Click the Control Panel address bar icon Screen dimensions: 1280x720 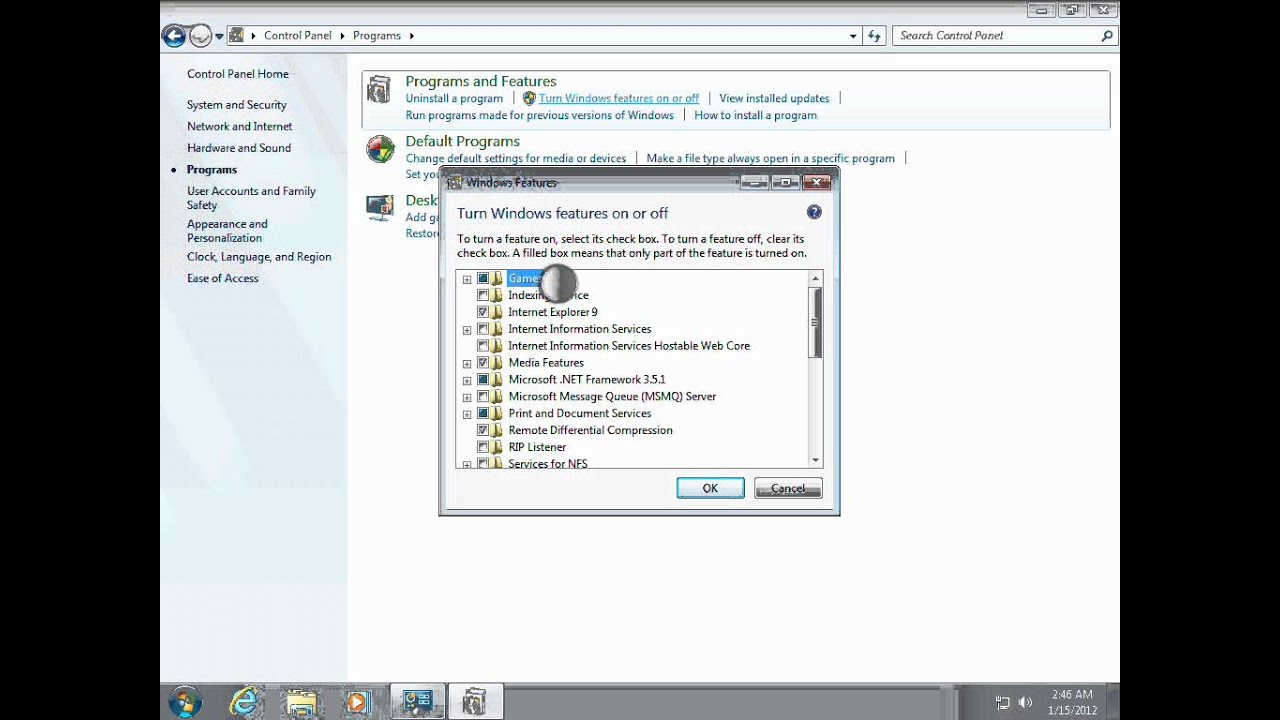(x=237, y=35)
